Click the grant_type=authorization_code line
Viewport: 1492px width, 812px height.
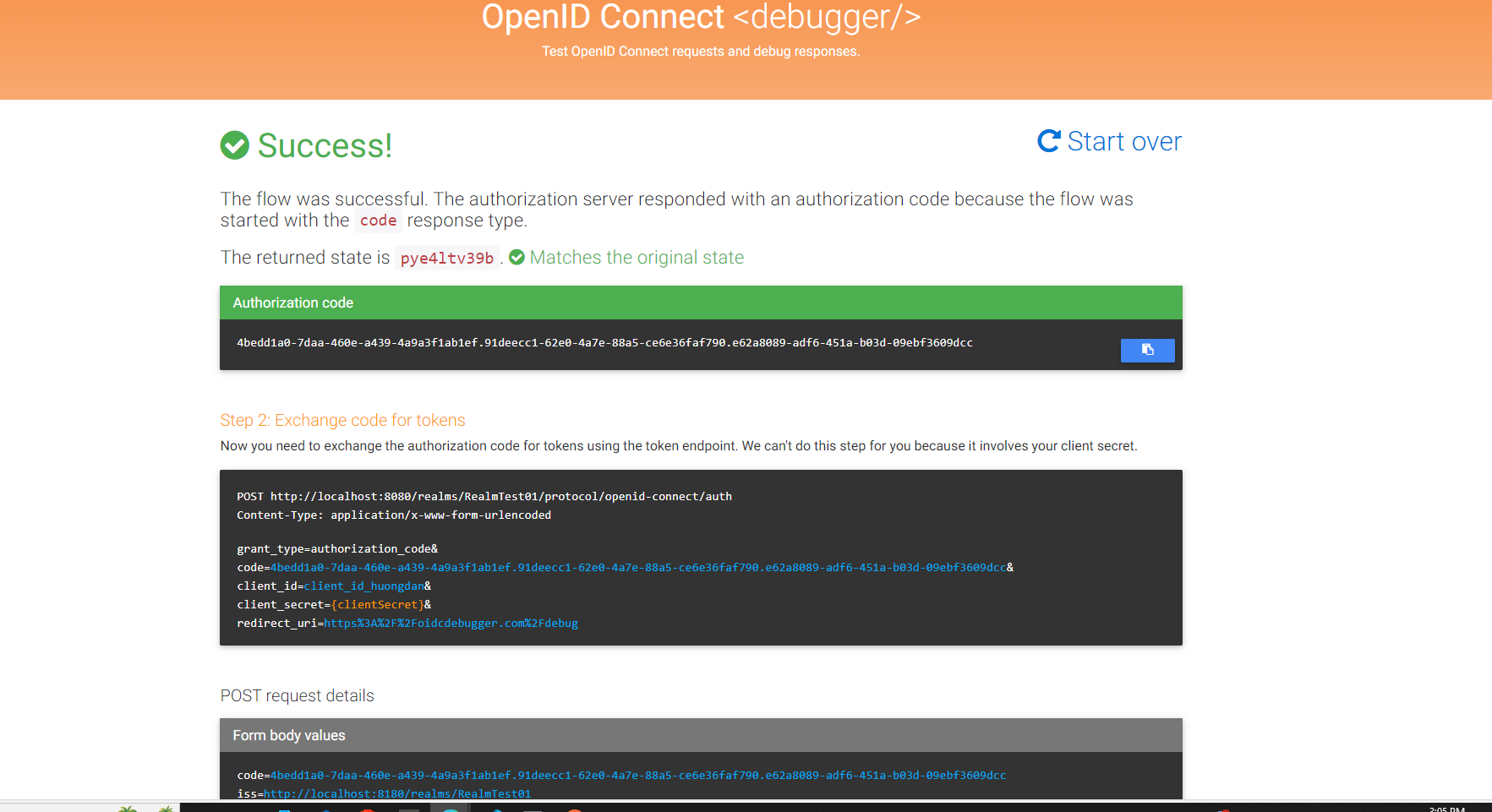tap(337, 549)
